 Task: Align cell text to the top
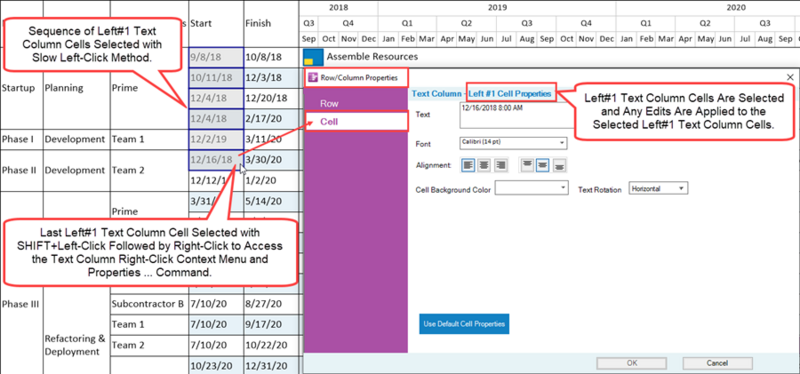tap(527, 165)
